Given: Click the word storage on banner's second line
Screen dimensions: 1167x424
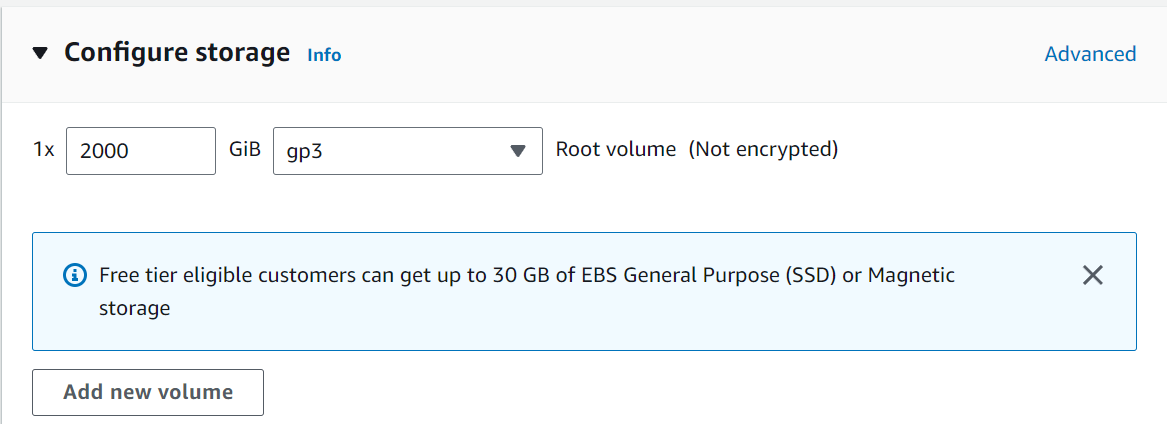Looking at the screenshot, I should click(134, 308).
